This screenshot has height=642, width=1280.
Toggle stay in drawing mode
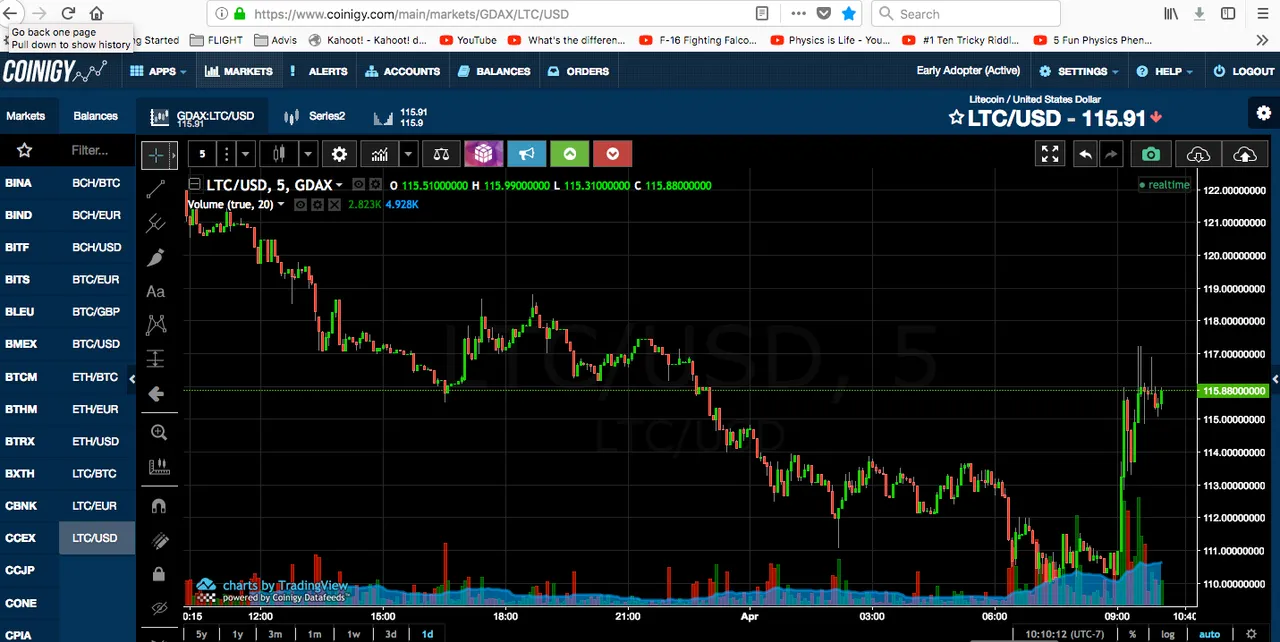158,541
